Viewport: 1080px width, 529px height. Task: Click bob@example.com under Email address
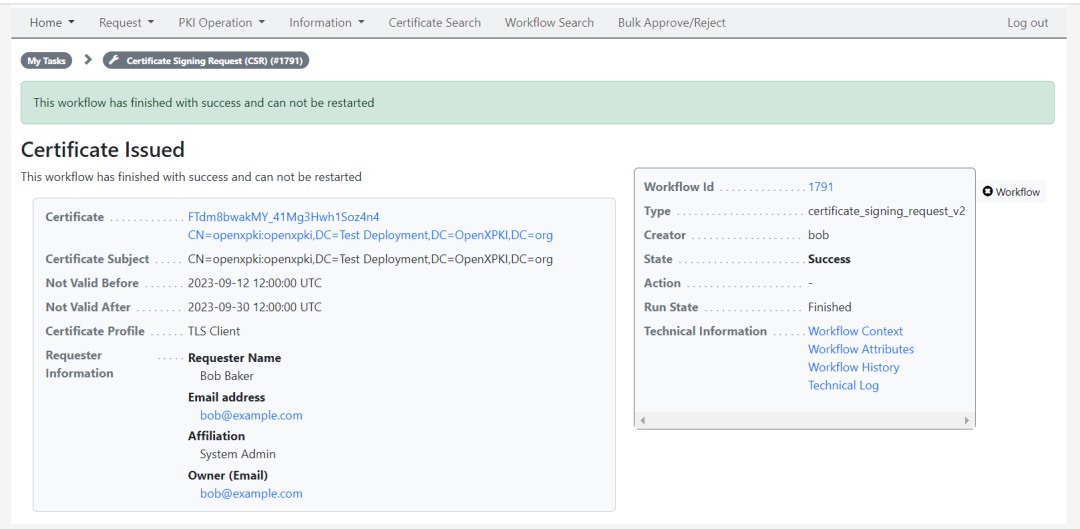coord(251,415)
